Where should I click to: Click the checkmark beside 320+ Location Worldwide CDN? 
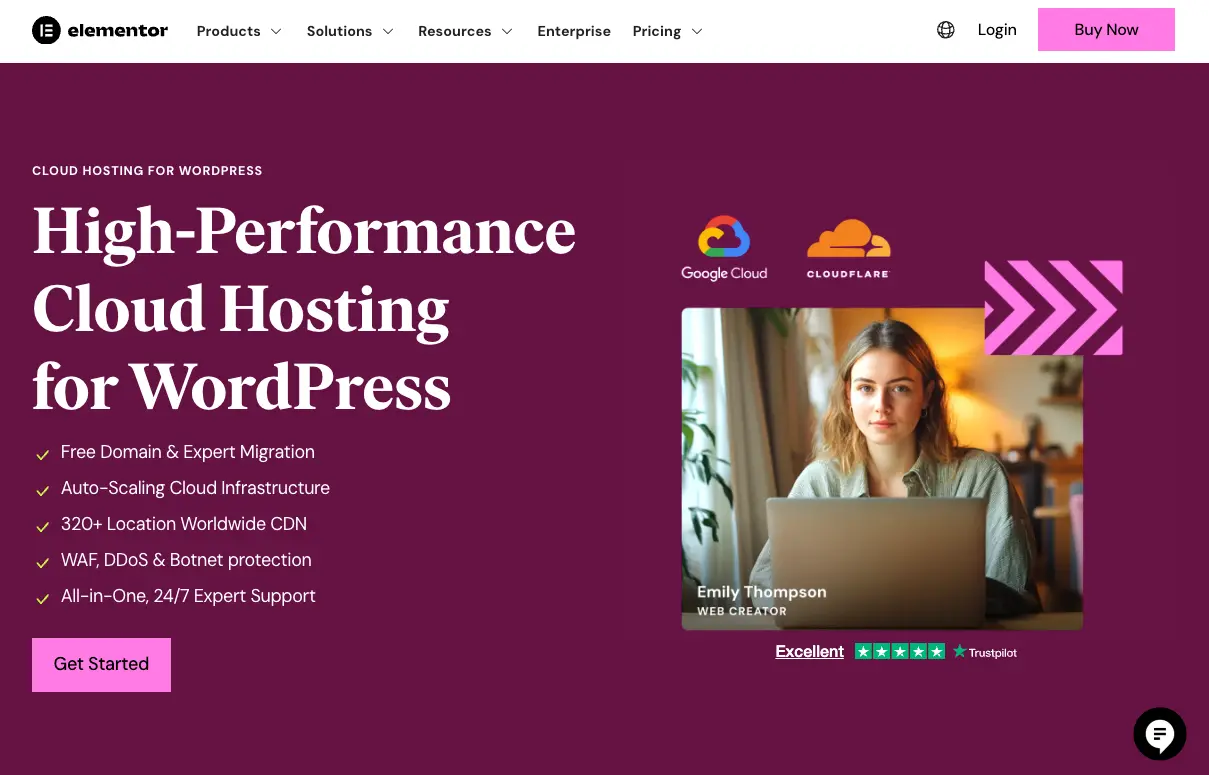(42, 526)
